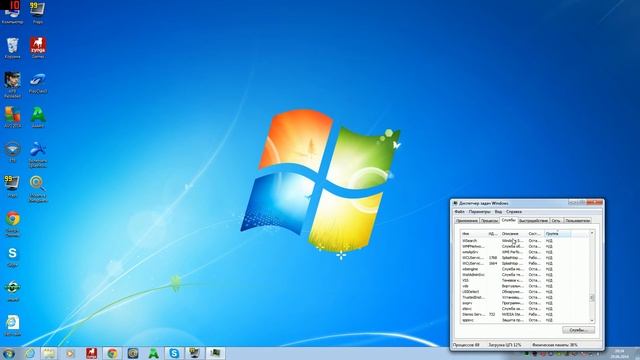Open the Skype shortcut on the desktop
The height and width of the screenshot is (360, 640).
(x=12, y=257)
